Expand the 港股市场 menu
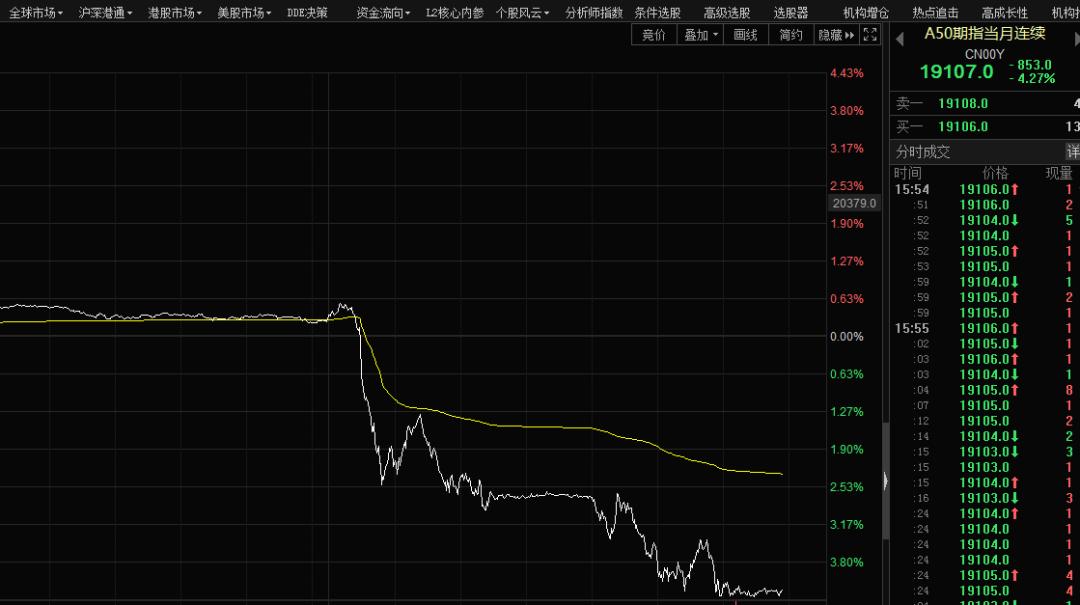 pyautogui.click(x=175, y=12)
